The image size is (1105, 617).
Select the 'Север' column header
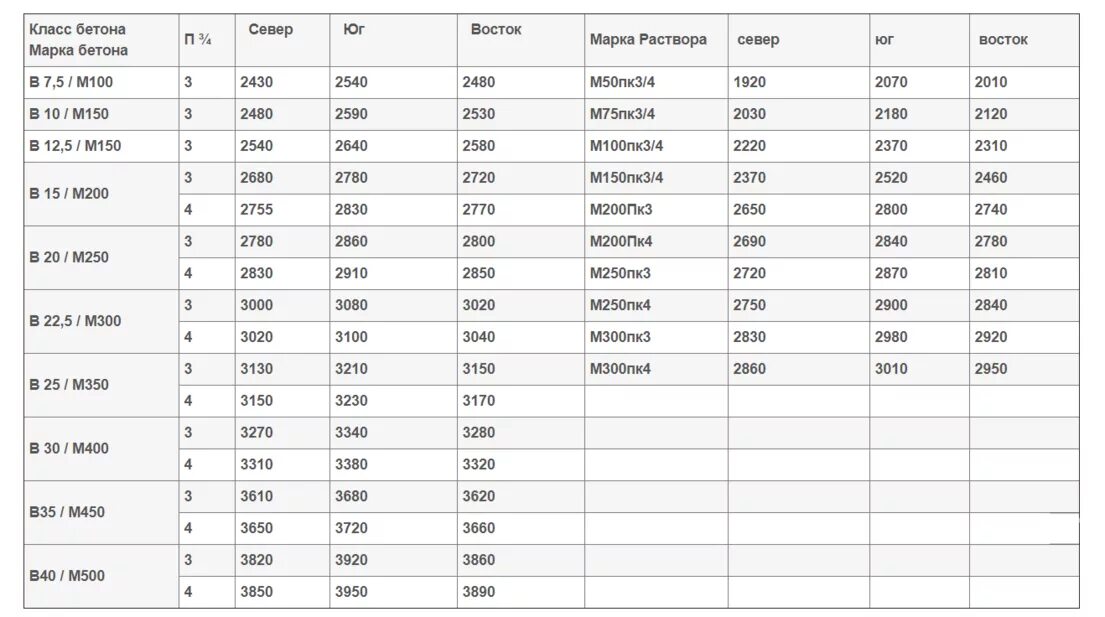tap(283, 40)
